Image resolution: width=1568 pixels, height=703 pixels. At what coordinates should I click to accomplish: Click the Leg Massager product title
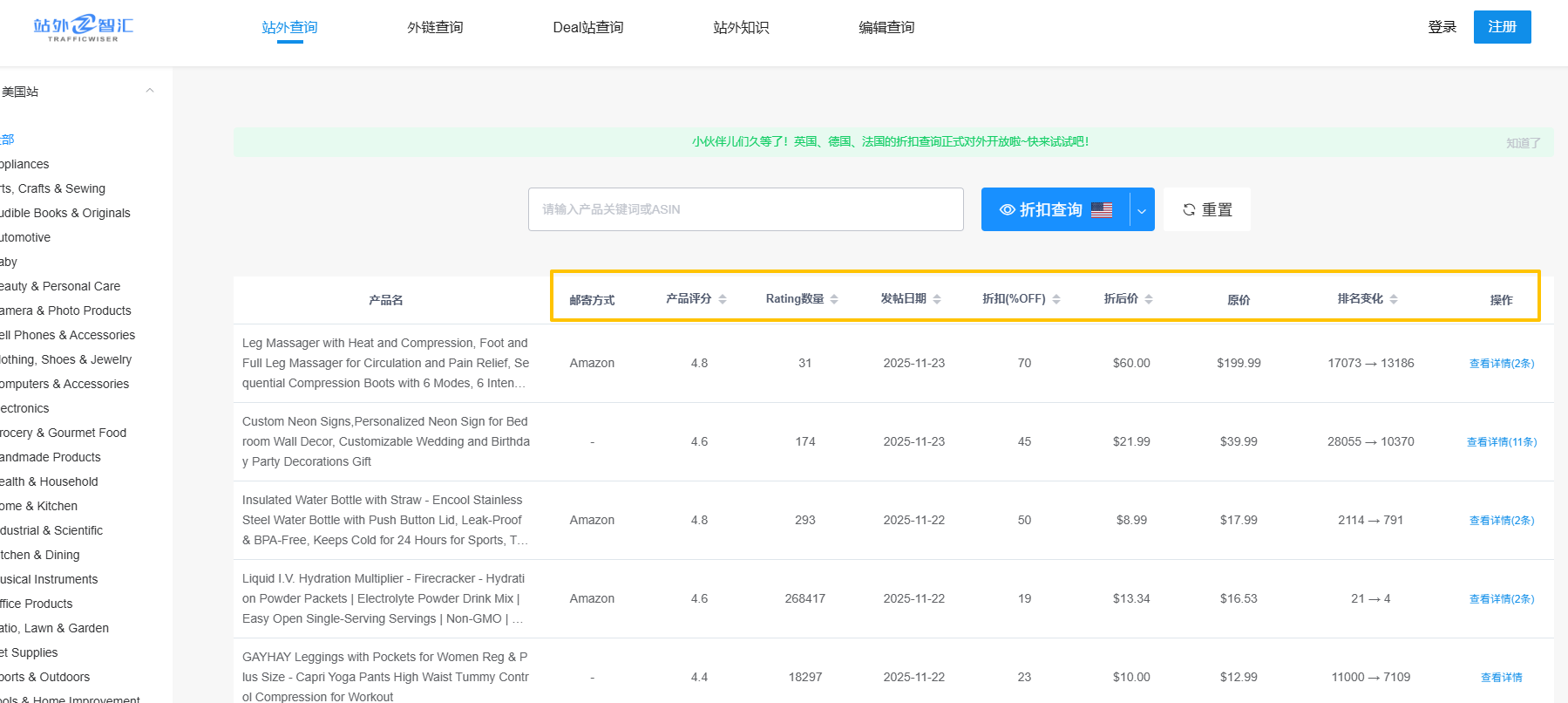click(x=386, y=363)
